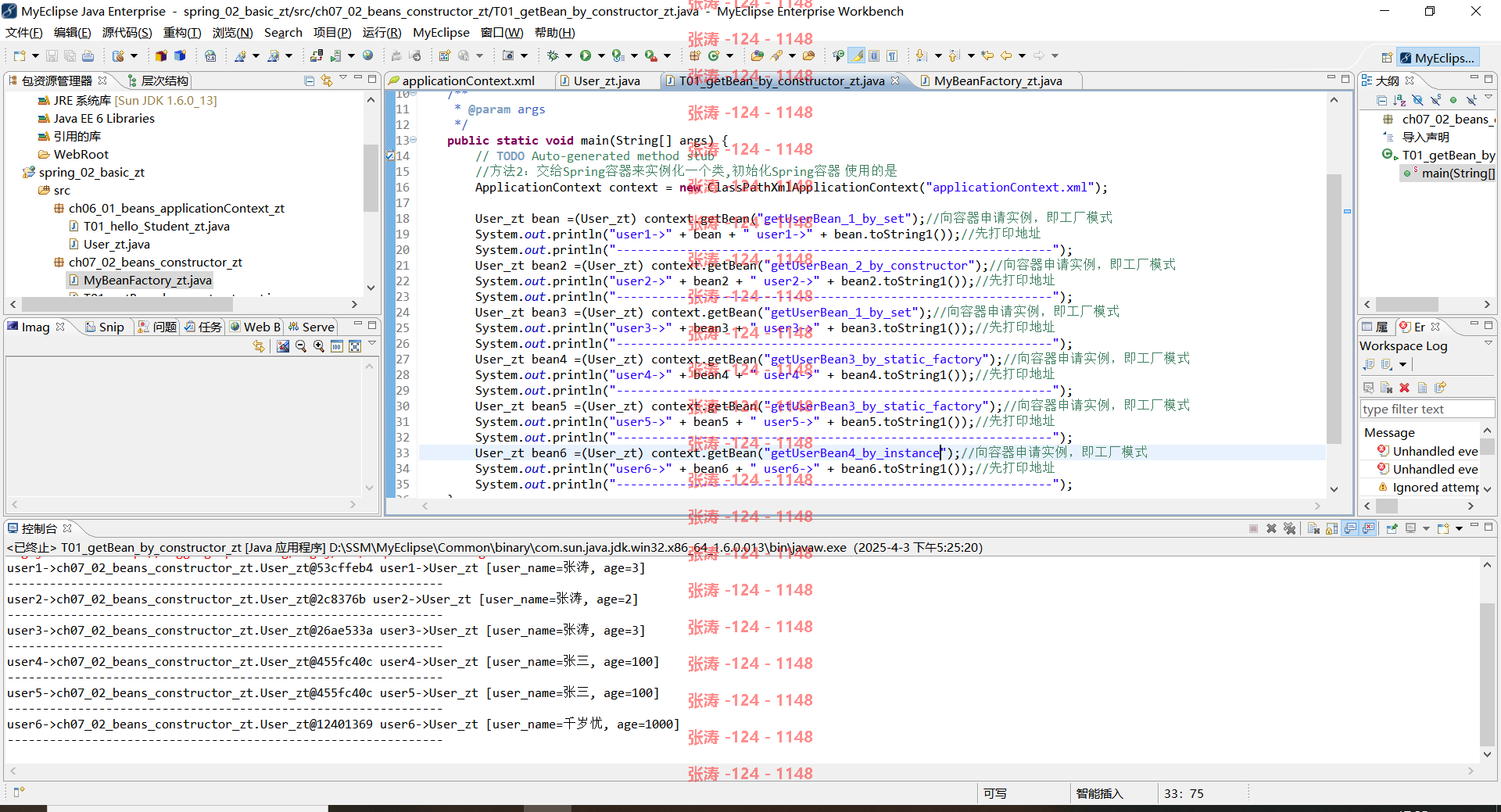Open the 运行(R) menu

tap(382, 32)
